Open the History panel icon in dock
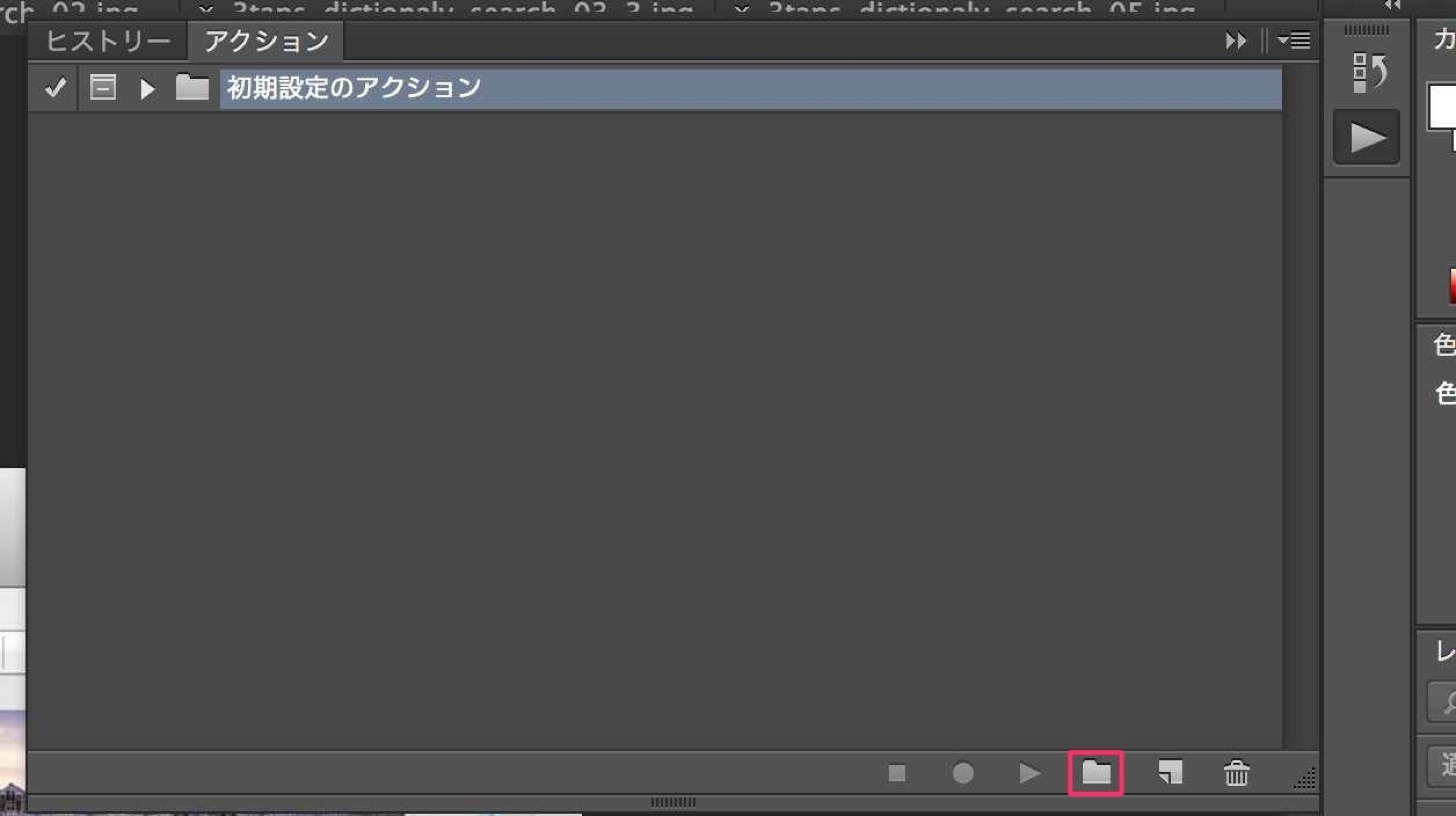 pyautogui.click(x=1367, y=72)
